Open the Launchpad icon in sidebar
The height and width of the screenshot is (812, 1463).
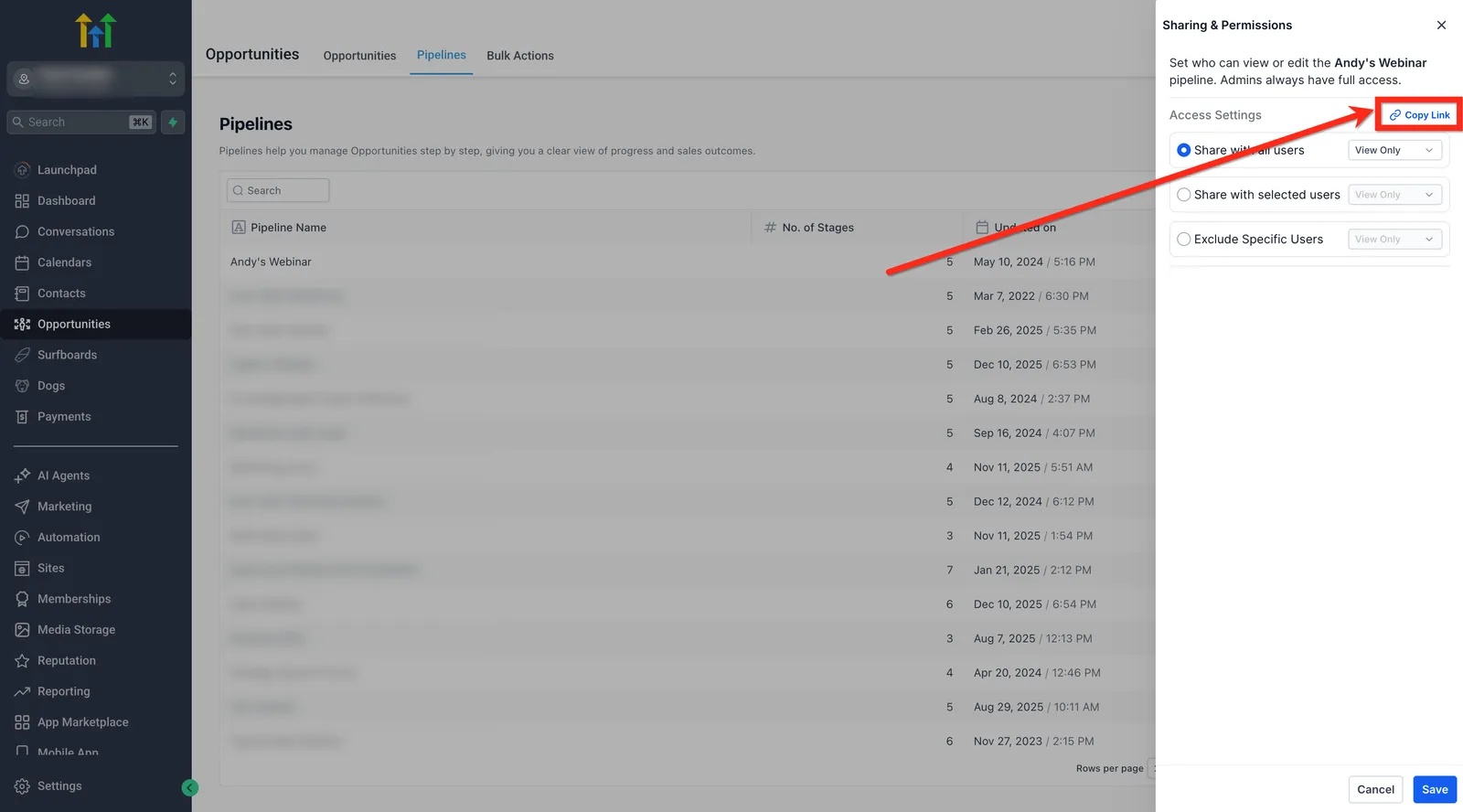coord(22,170)
